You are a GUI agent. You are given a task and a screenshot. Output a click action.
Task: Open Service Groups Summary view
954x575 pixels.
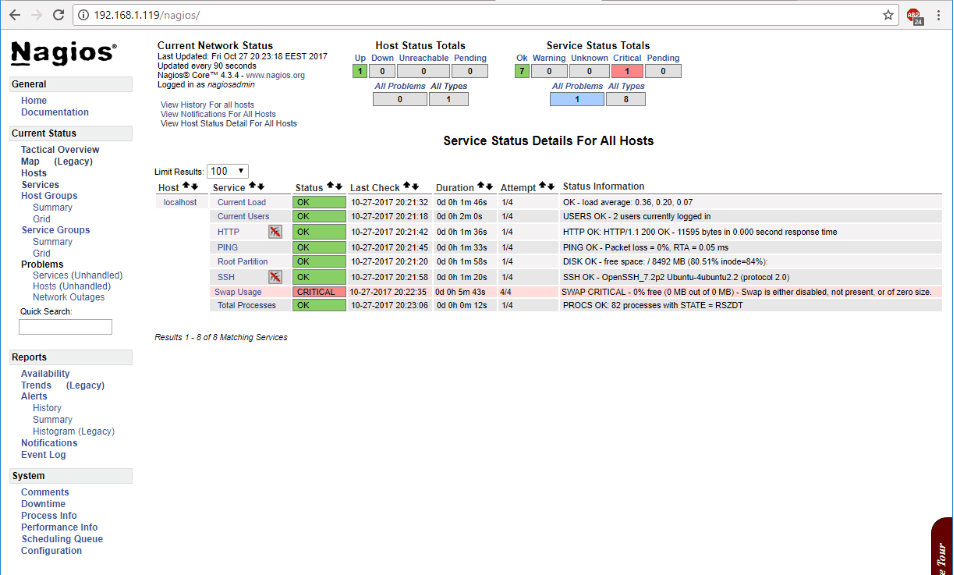tap(52, 242)
